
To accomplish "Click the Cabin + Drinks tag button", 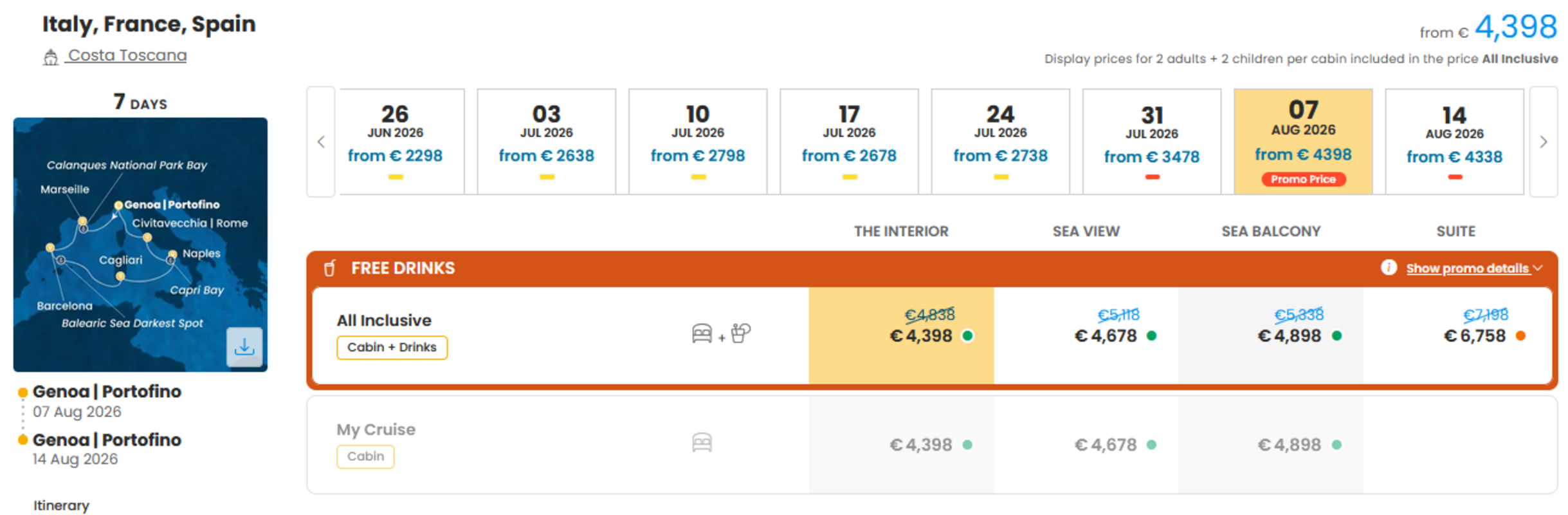I will tap(392, 348).
